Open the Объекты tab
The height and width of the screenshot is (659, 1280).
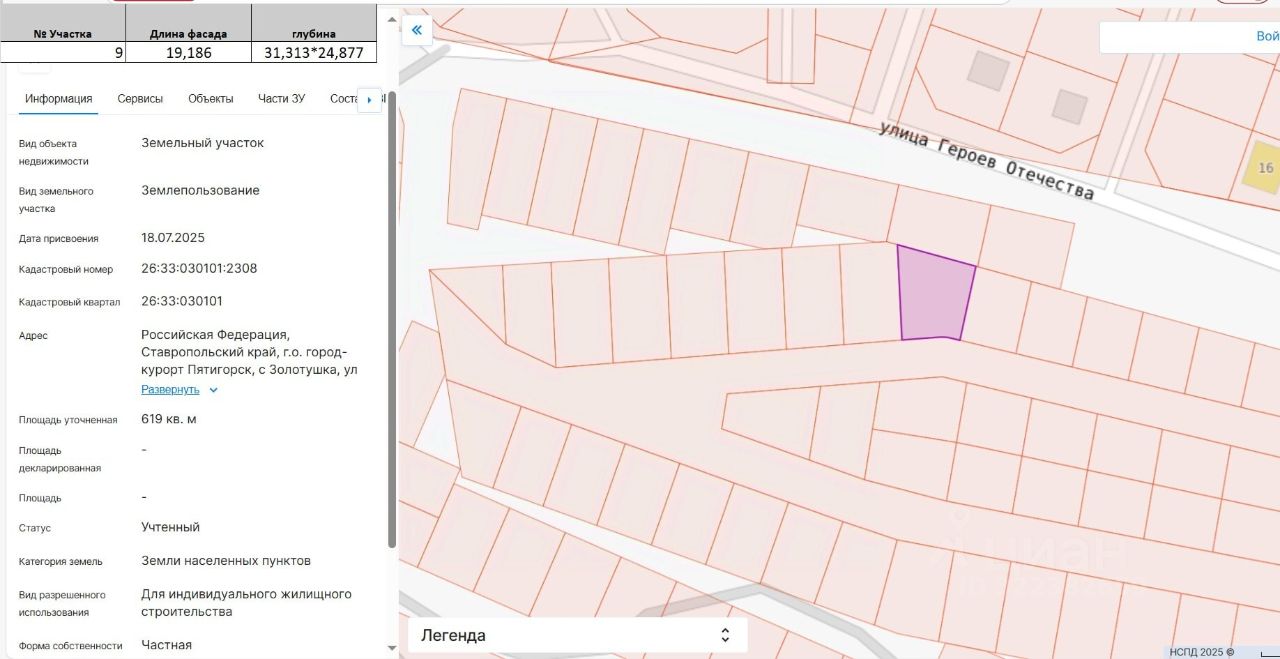(x=211, y=98)
